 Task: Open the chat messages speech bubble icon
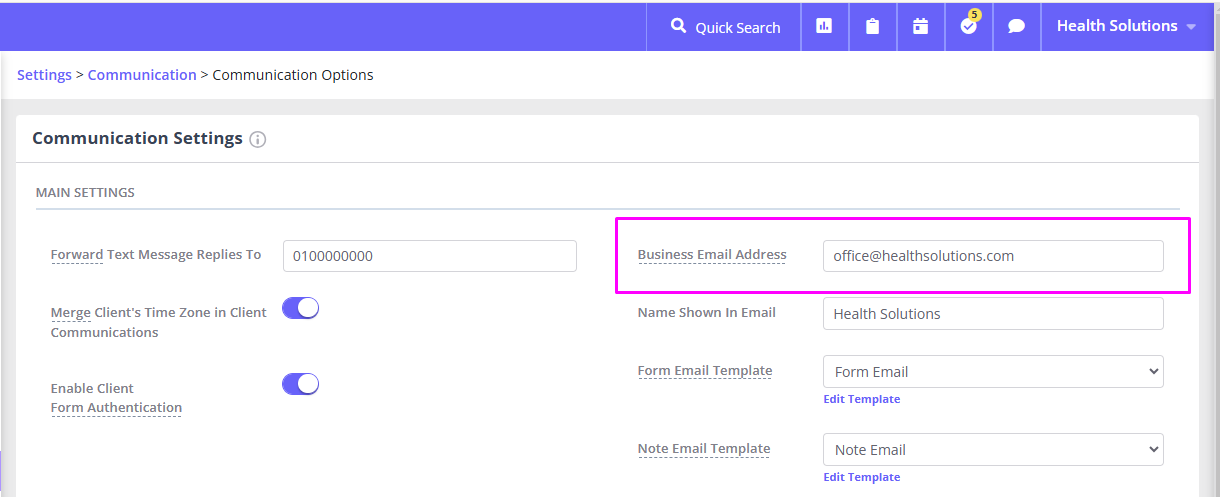[1016, 26]
